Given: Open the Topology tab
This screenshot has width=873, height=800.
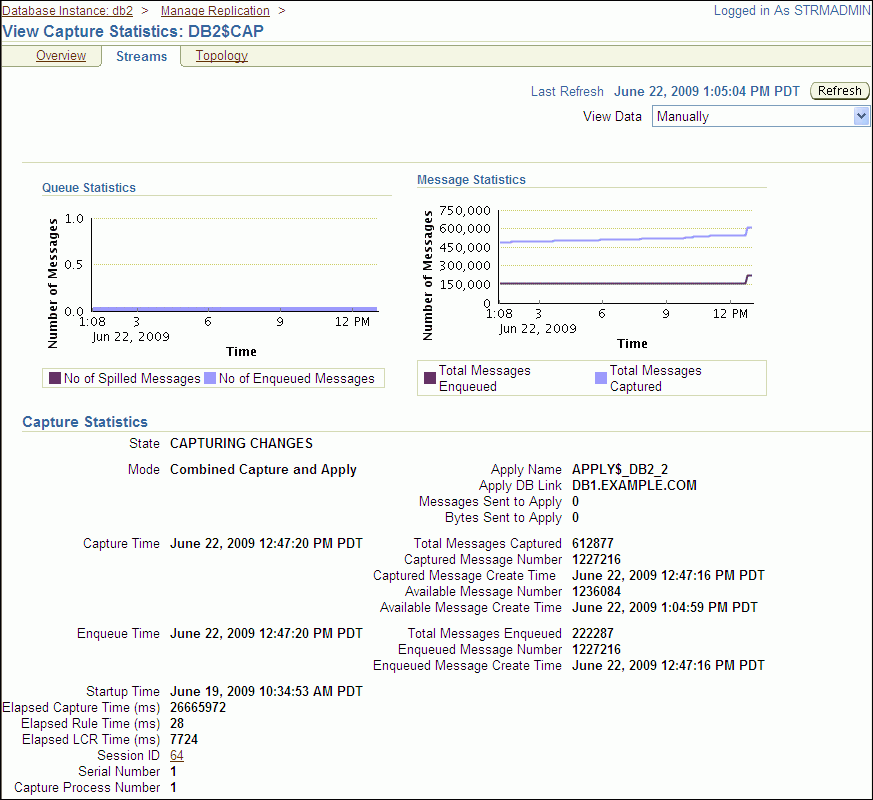Looking at the screenshot, I should tap(222, 56).
